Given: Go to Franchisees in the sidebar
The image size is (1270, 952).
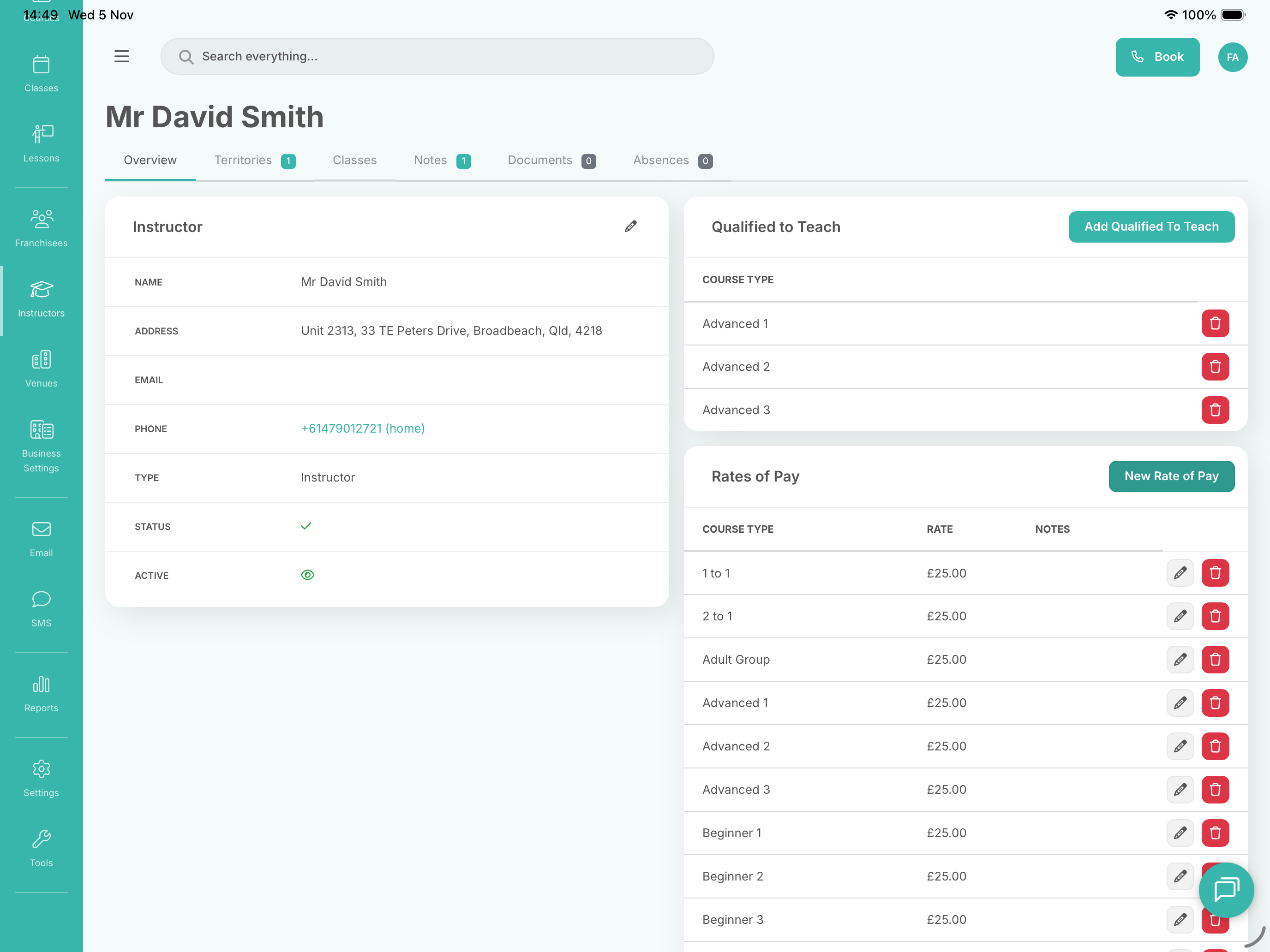Looking at the screenshot, I should [41, 228].
